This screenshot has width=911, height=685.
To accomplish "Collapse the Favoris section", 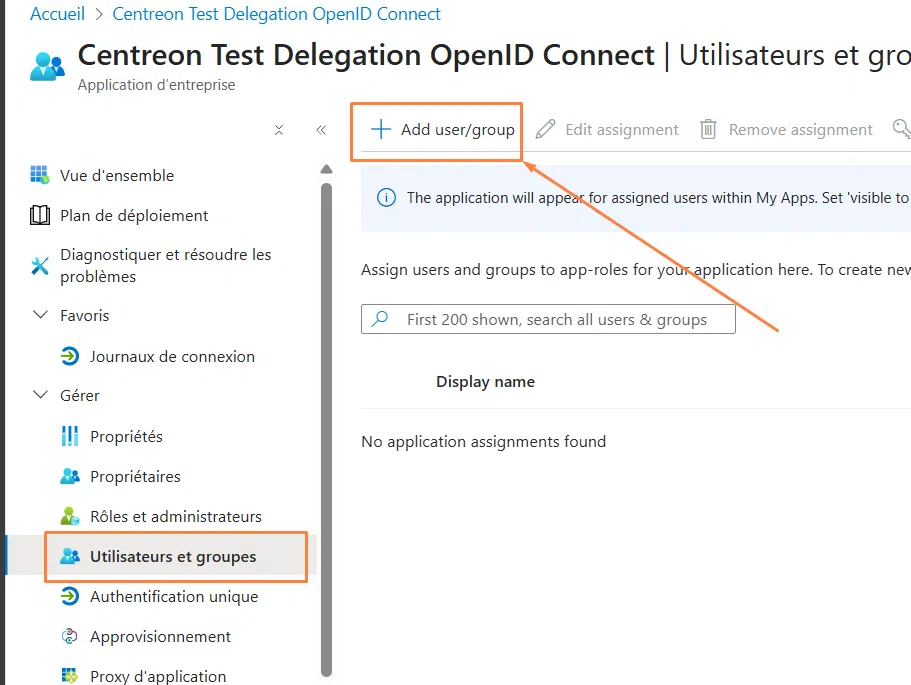I will pyautogui.click(x=39, y=315).
